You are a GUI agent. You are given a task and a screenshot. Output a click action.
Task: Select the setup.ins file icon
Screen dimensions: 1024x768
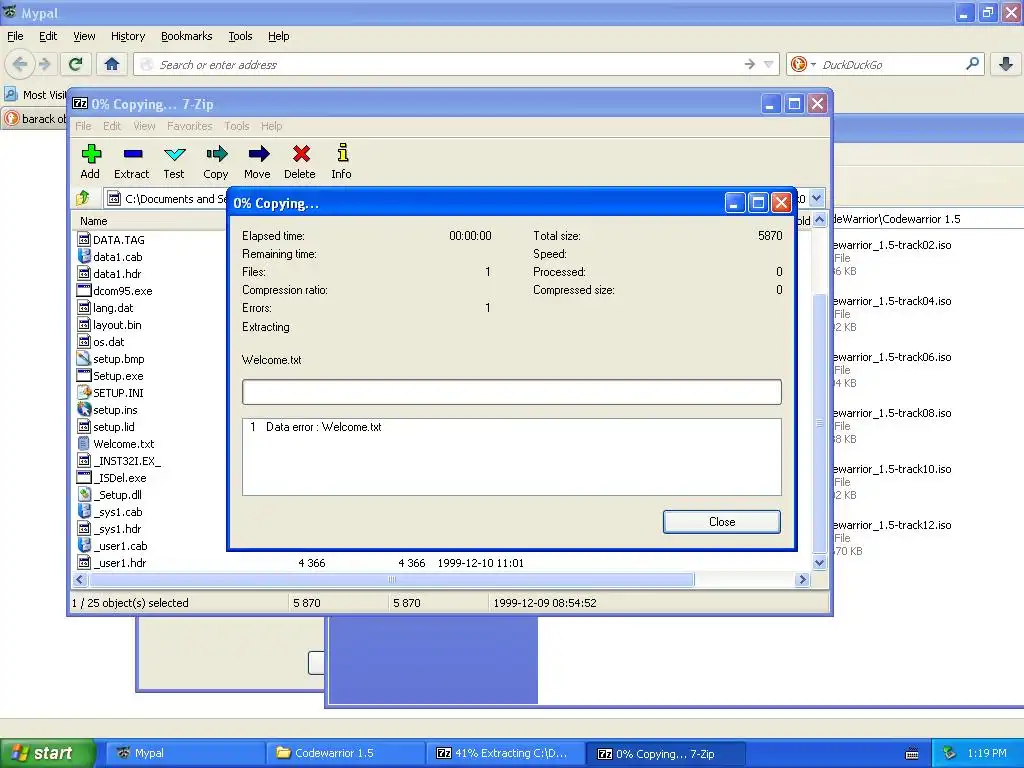[84, 409]
